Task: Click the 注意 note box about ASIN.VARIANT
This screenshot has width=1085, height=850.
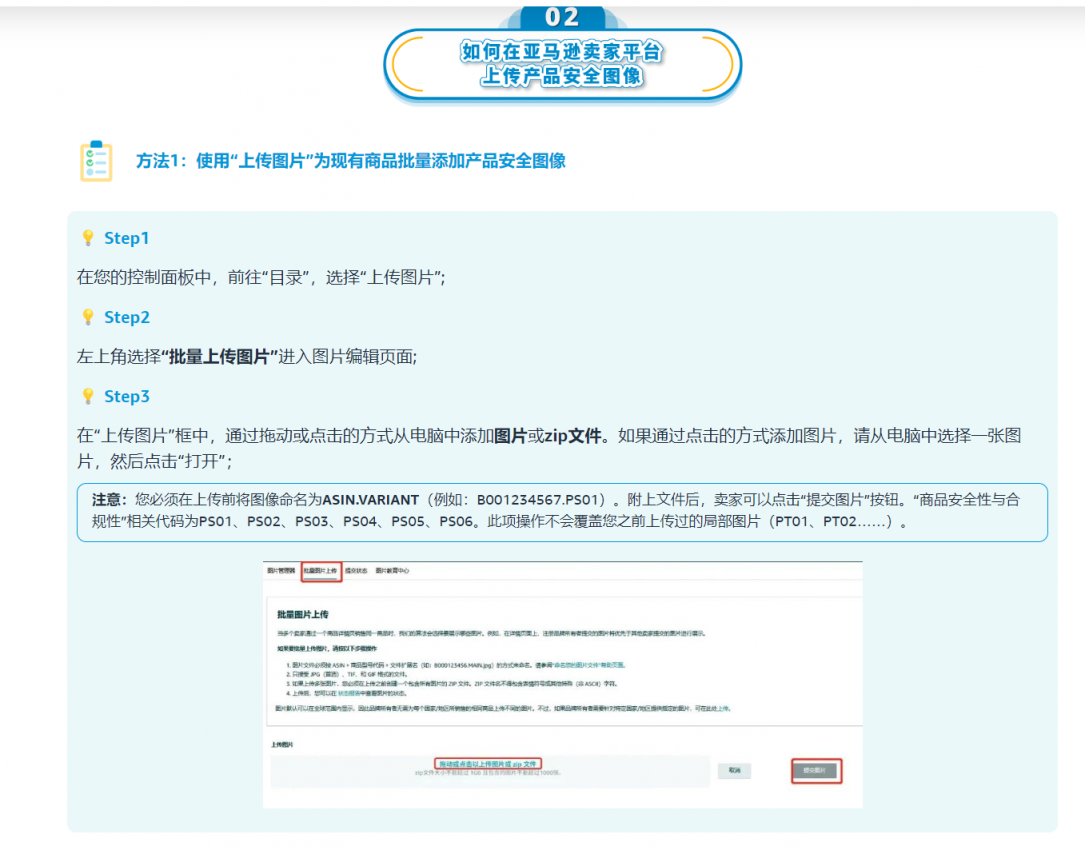Action: (562, 512)
